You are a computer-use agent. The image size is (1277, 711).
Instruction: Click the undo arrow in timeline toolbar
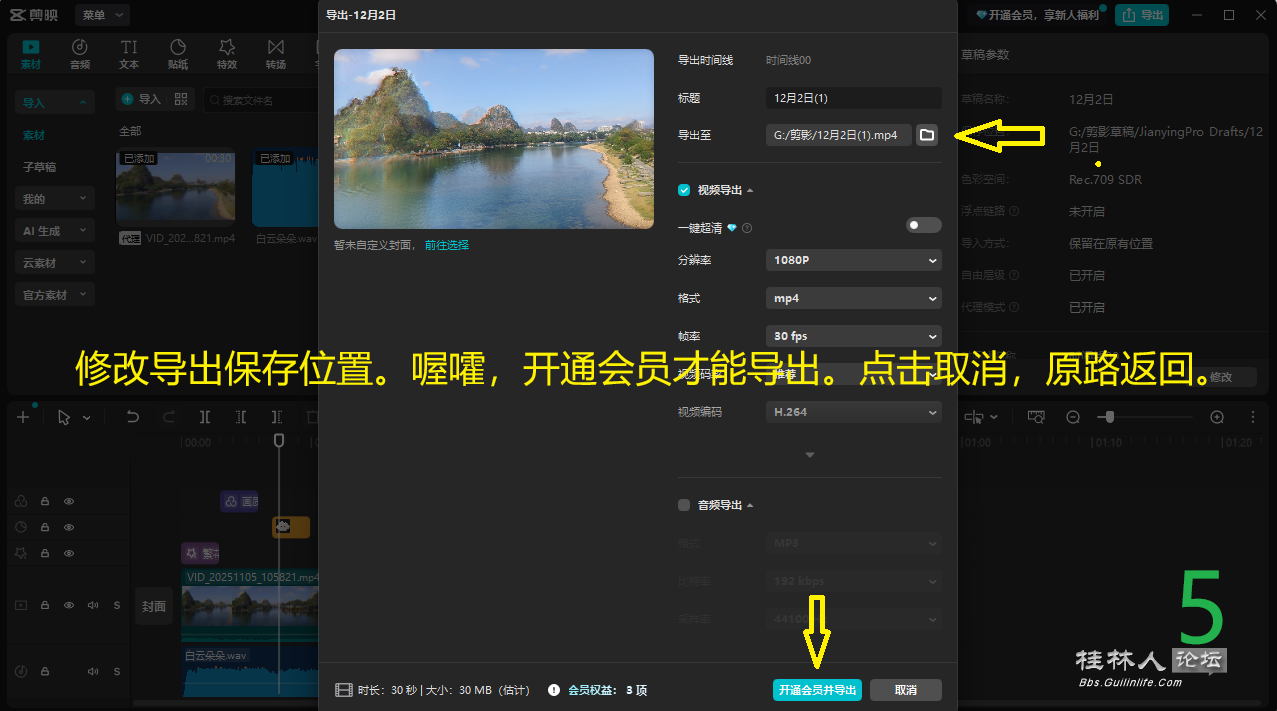tap(133, 417)
